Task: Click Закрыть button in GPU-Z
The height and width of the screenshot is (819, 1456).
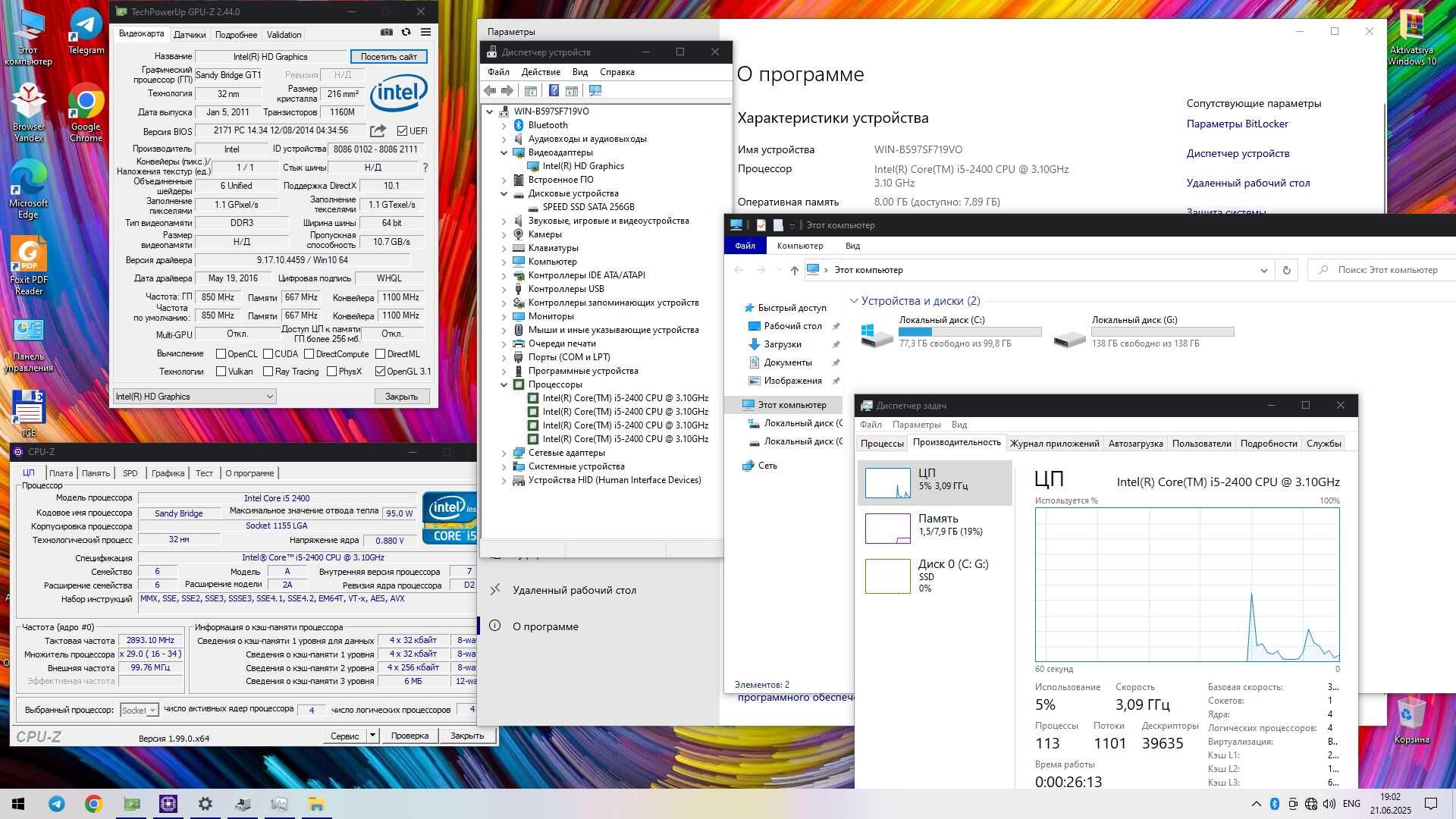Action: [x=402, y=397]
